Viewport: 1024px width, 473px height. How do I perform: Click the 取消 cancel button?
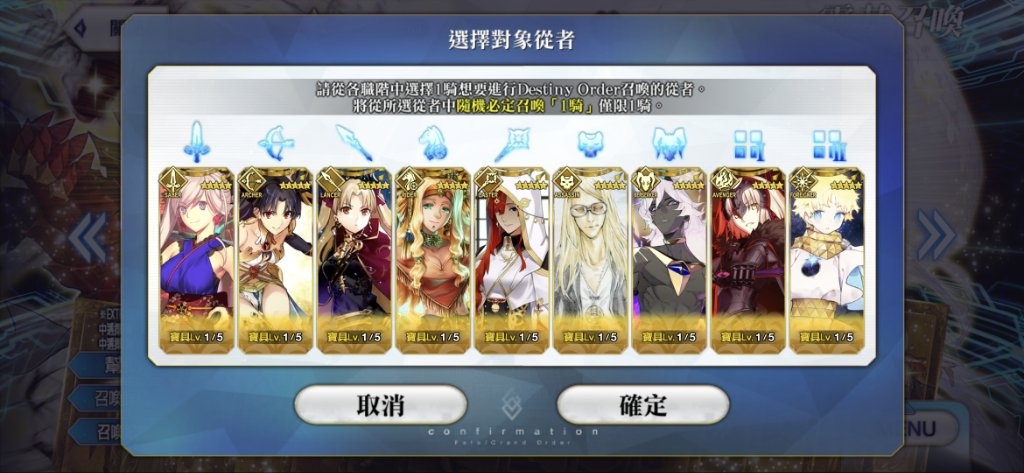click(x=381, y=404)
